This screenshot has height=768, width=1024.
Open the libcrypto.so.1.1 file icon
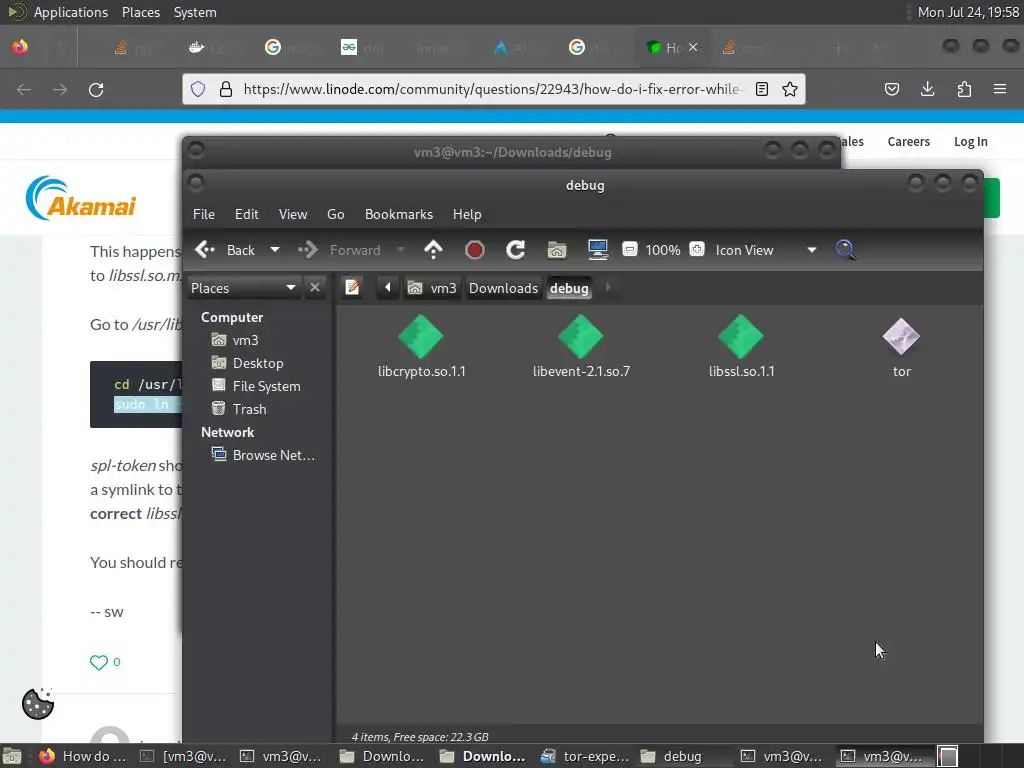pos(421,337)
